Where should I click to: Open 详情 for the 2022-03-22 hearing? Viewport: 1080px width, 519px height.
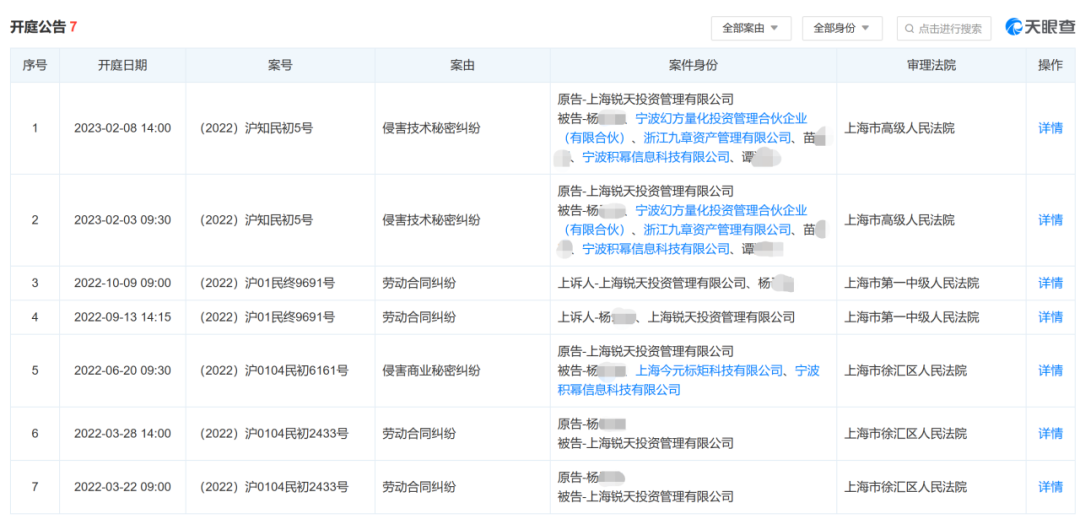click(x=1050, y=487)
